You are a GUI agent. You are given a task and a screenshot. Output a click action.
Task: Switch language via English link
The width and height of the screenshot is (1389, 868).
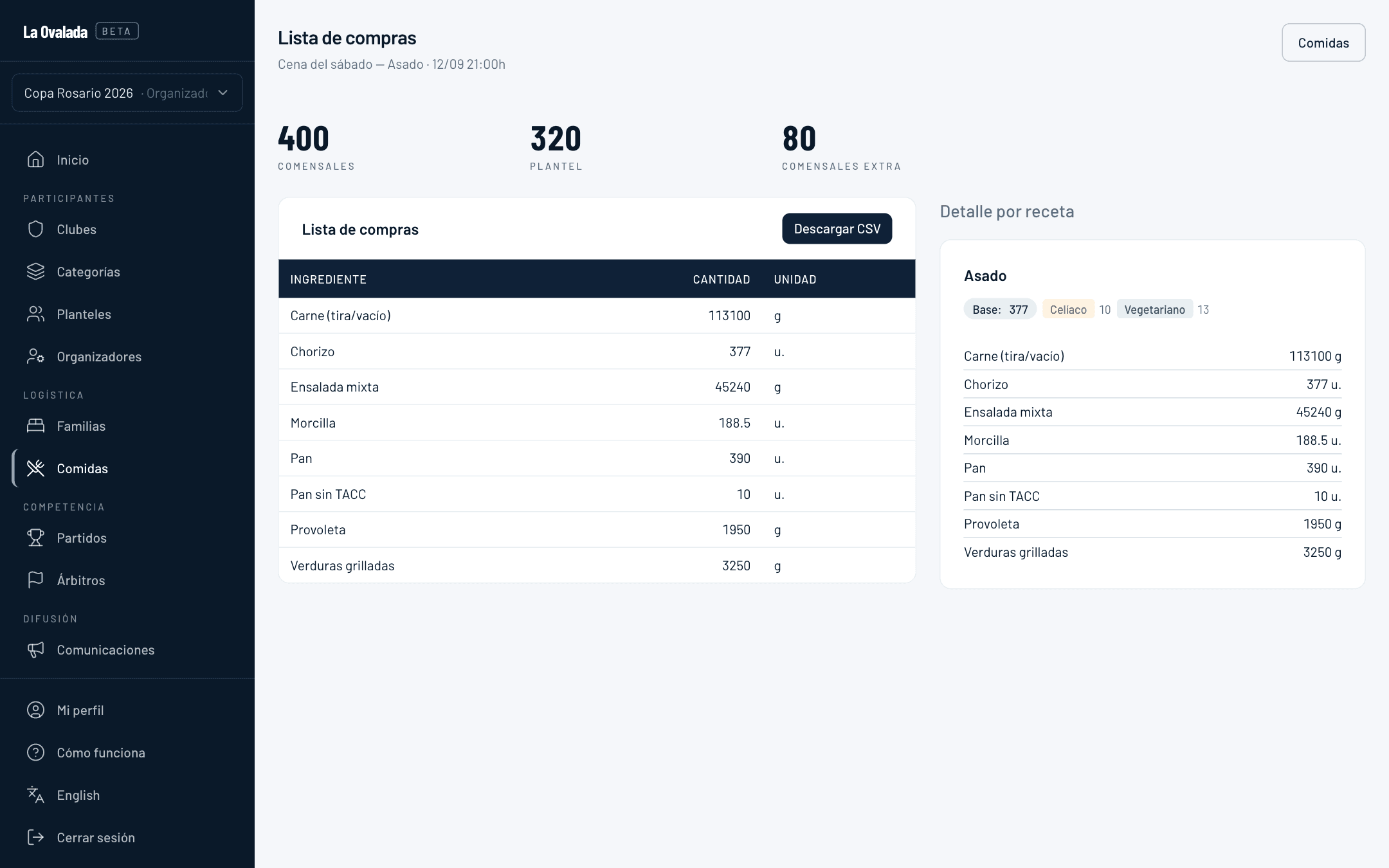coord(127,795)
